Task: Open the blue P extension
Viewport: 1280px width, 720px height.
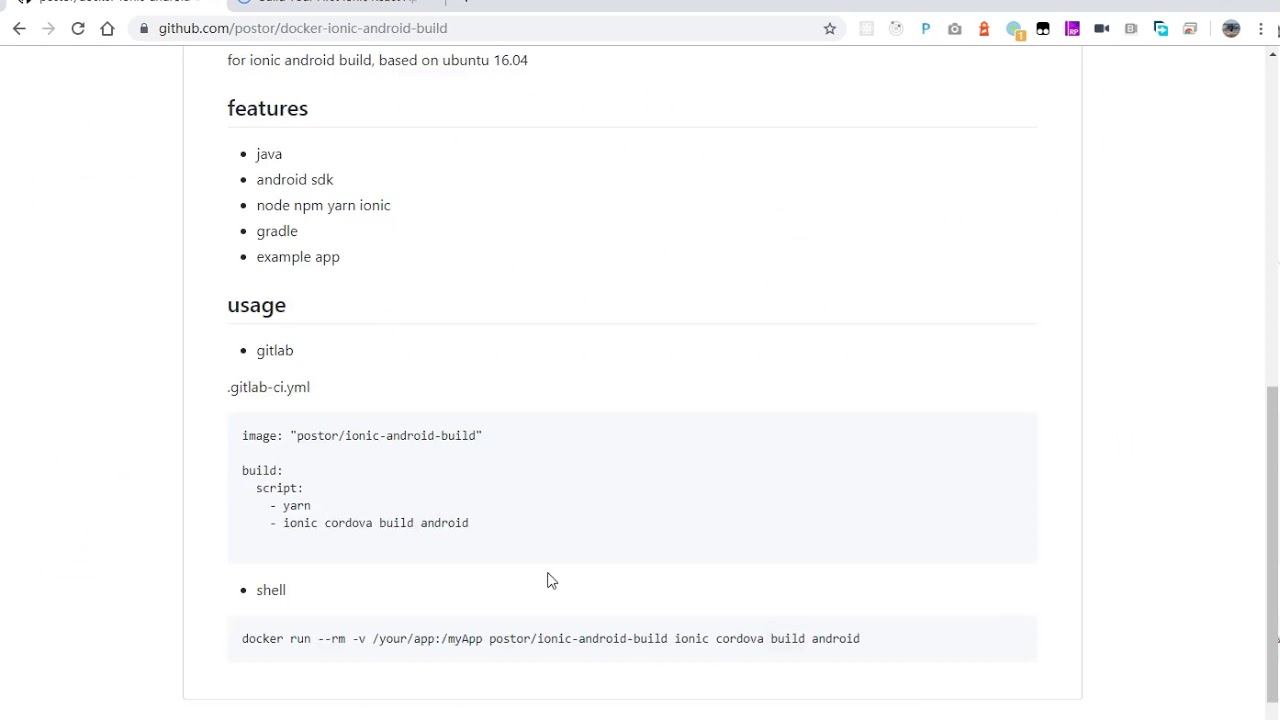Action: point(926,29)
